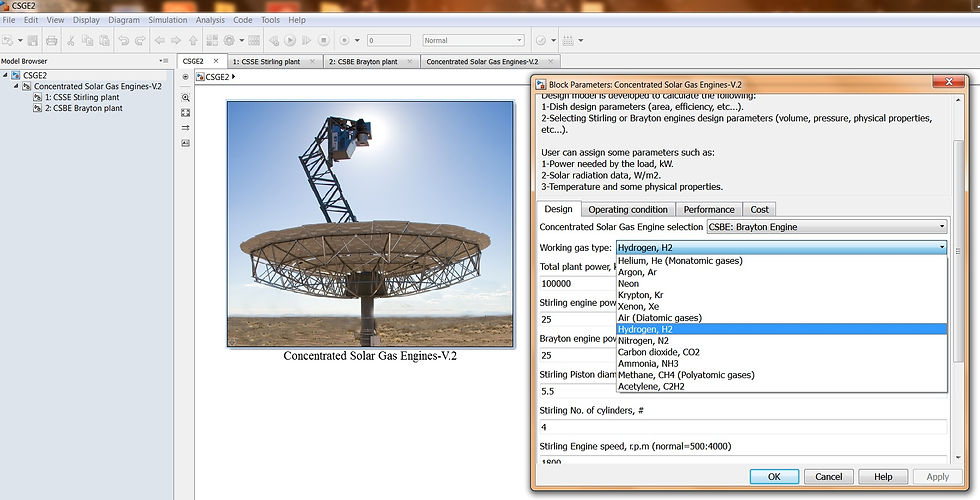Open the Record icon dropdown arrow
Screen dimensions: 980x500
(x=357, y=41)
